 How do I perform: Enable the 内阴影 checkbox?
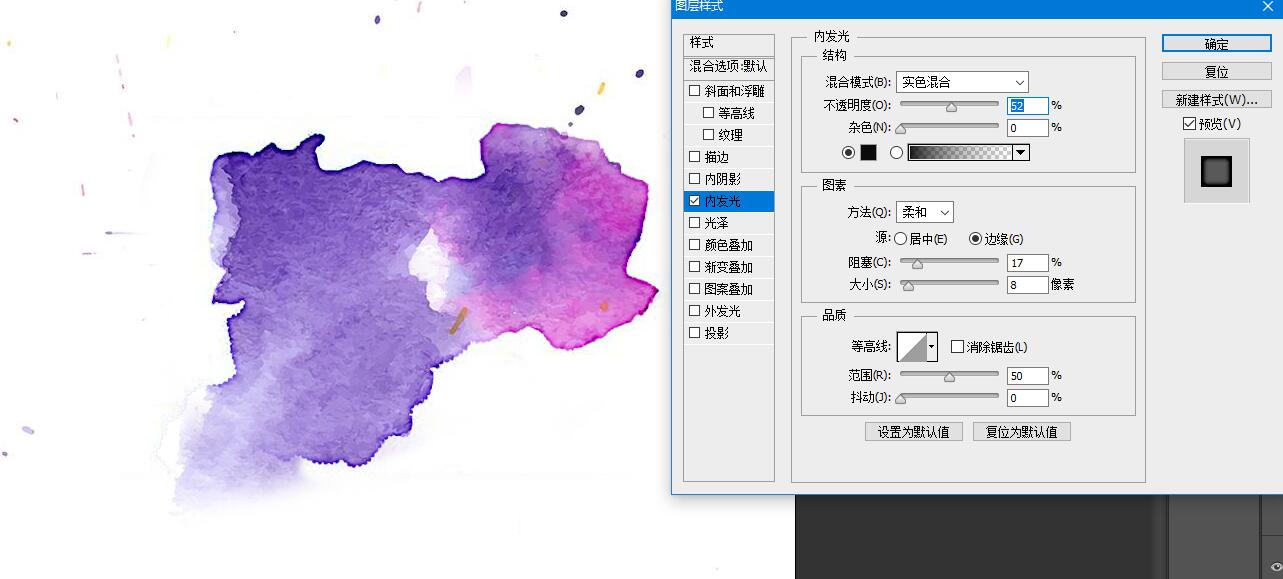click(695, 179)
